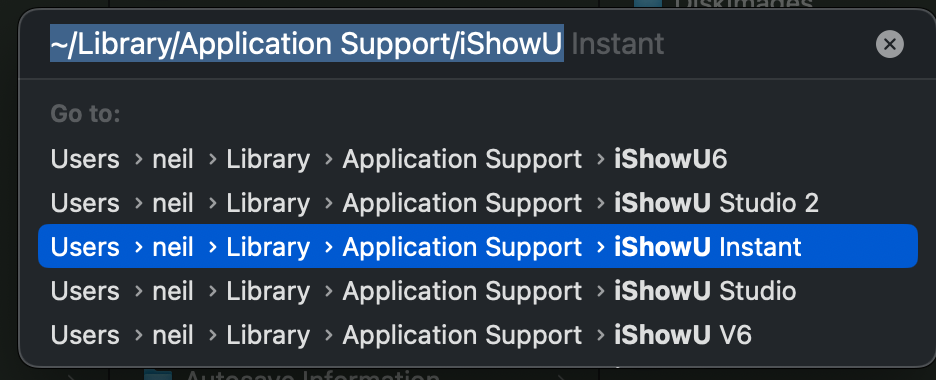936x380 pixels.
Task: Click the chevron before Application Support in the iShowU Studio row
Action: (x=328, y=291)
